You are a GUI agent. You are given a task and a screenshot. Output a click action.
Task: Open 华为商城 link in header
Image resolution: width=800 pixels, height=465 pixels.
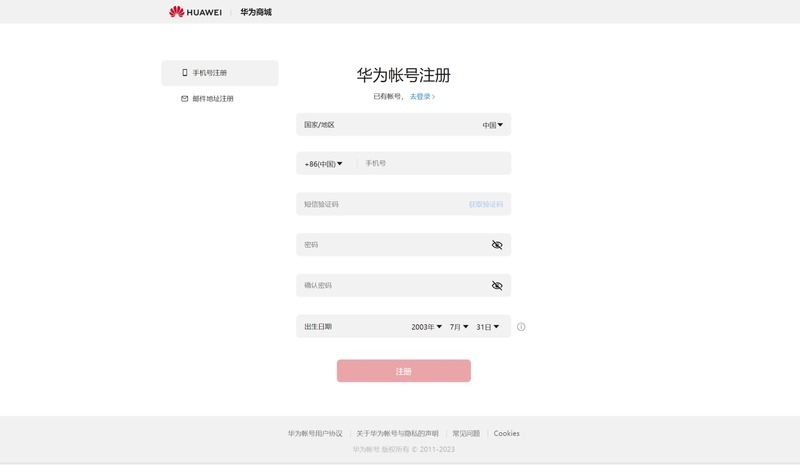[256, 12]
